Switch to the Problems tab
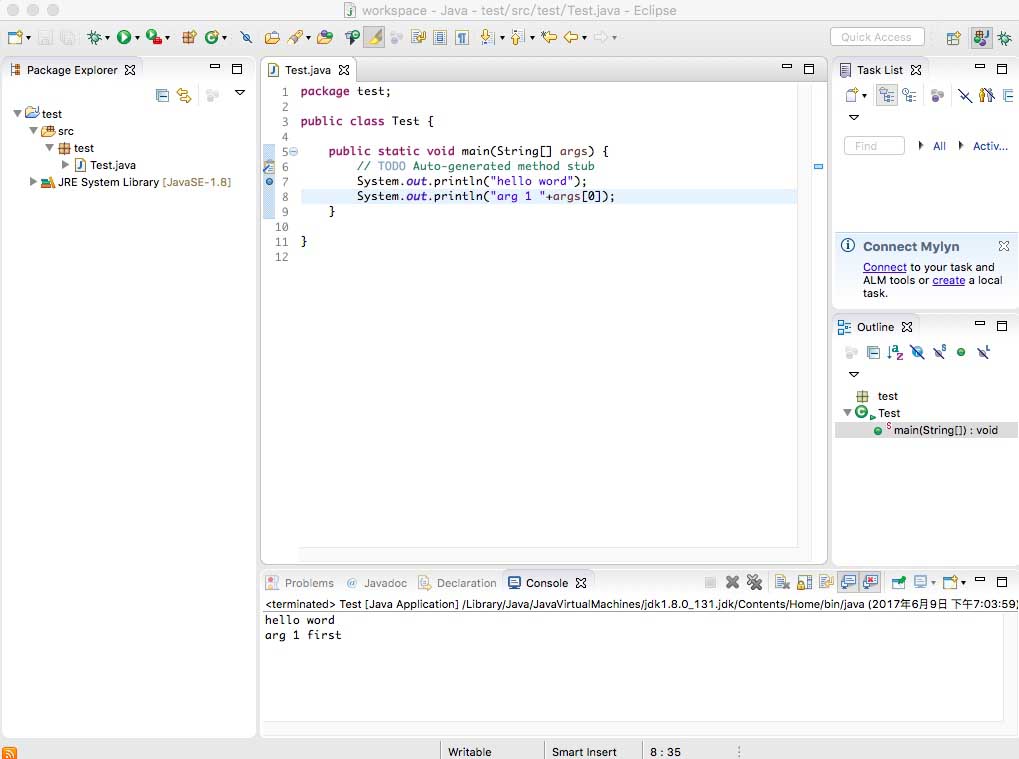The width and height of the screenshot is (1019, 759). point(308,583)
